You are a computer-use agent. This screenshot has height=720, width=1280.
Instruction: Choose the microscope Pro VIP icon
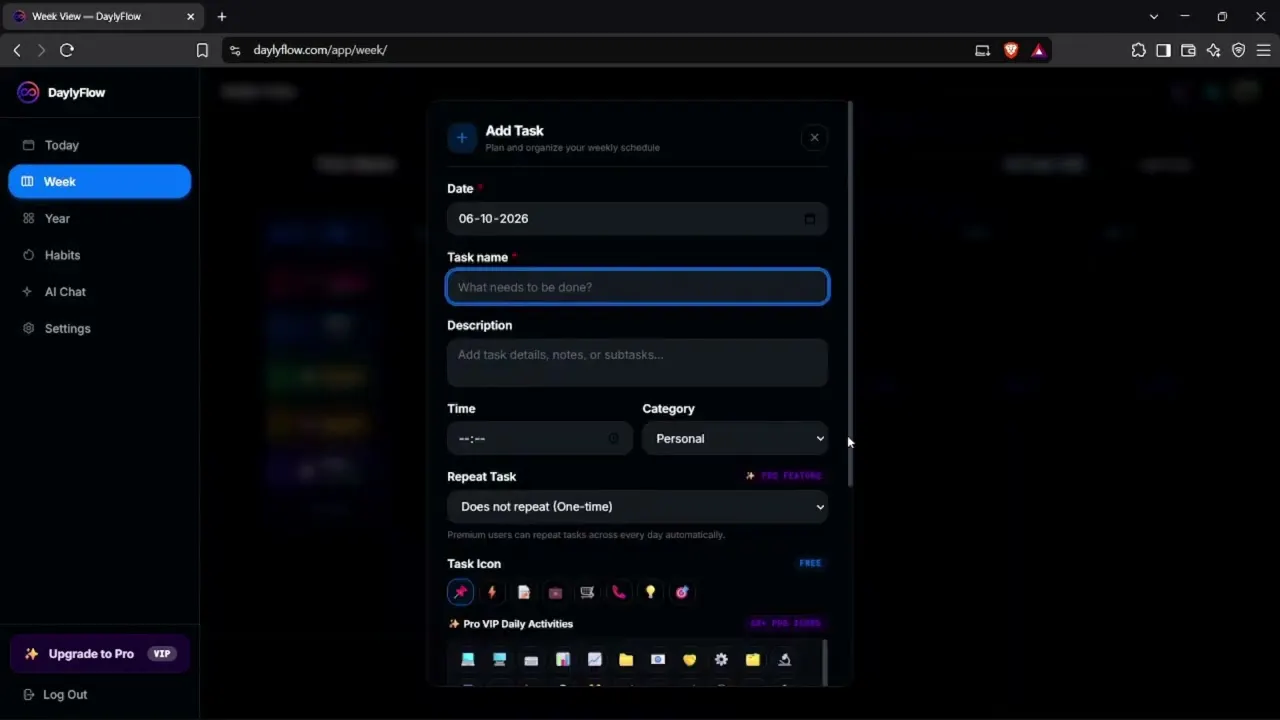pyautogui.click(x=785, y=660)
